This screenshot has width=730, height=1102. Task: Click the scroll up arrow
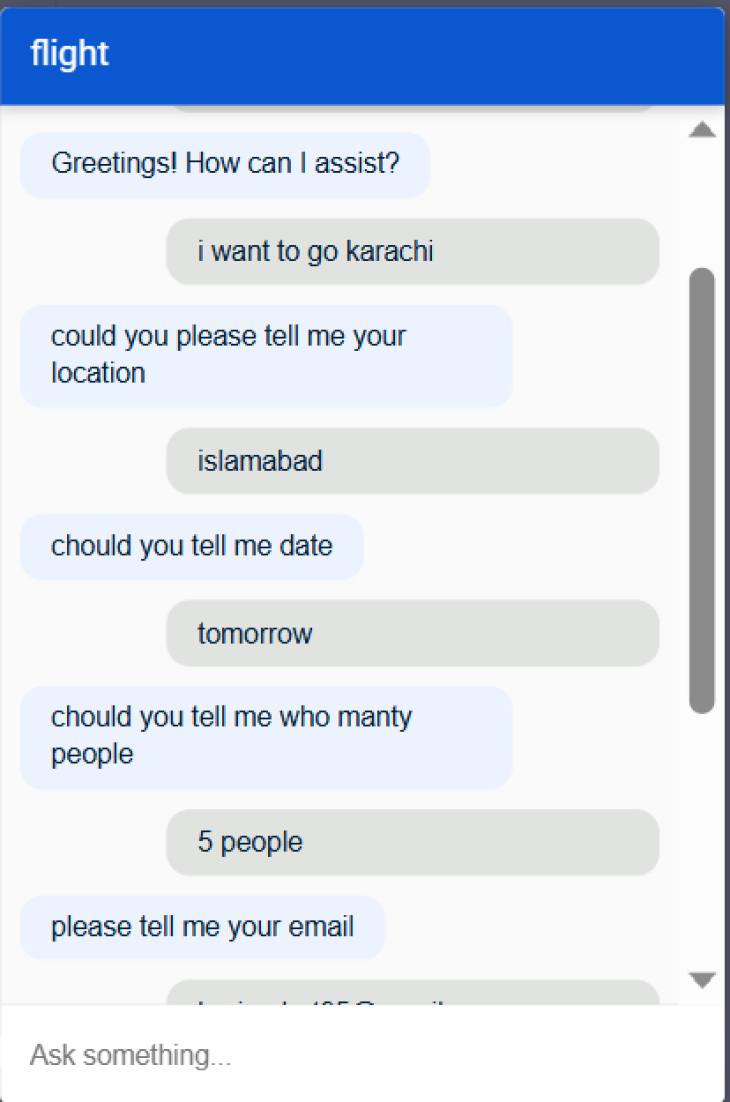702,130
